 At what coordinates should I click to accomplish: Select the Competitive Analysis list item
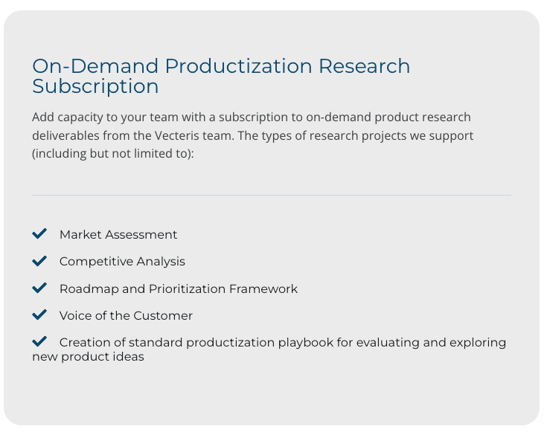122,262
